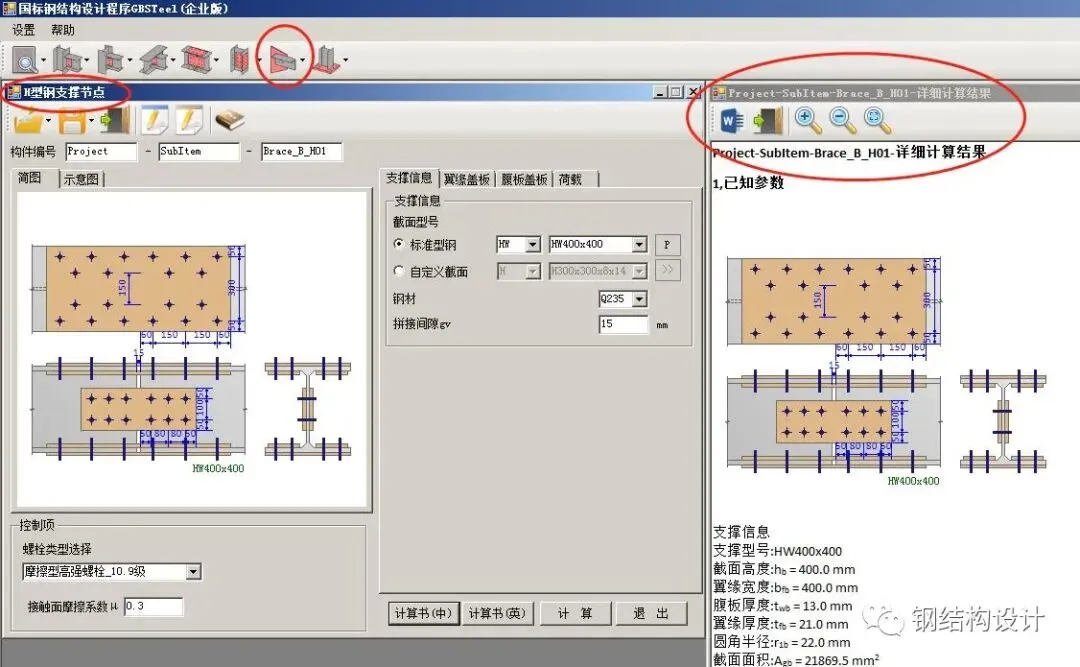
Task: Click the 接触面摩擦系数 field showing 0.3
Action: click(x=154, y=606)
